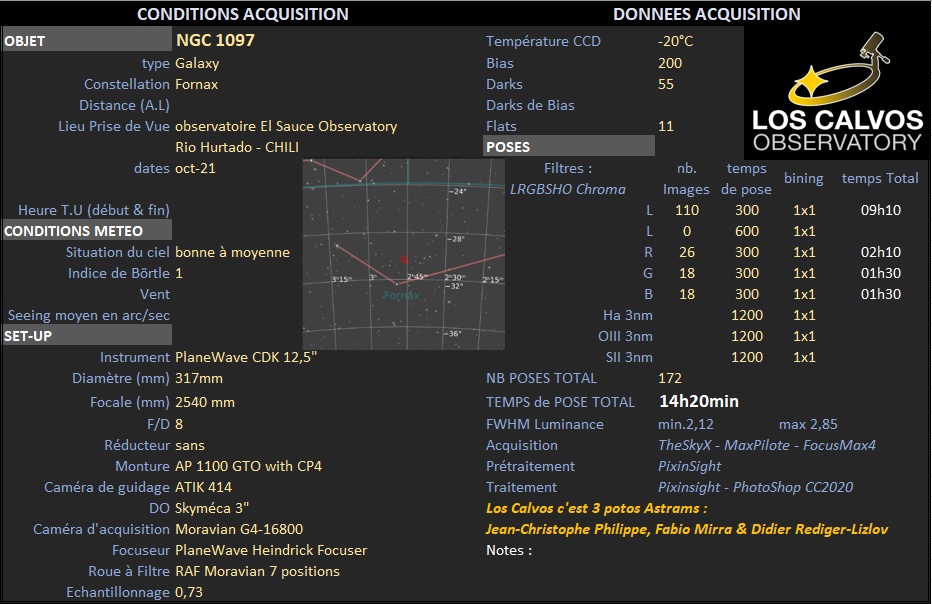Click the SET-UP section header
The height and width of the screenshot is (604, 932).
pyautogui.click(x=87, y=336)
